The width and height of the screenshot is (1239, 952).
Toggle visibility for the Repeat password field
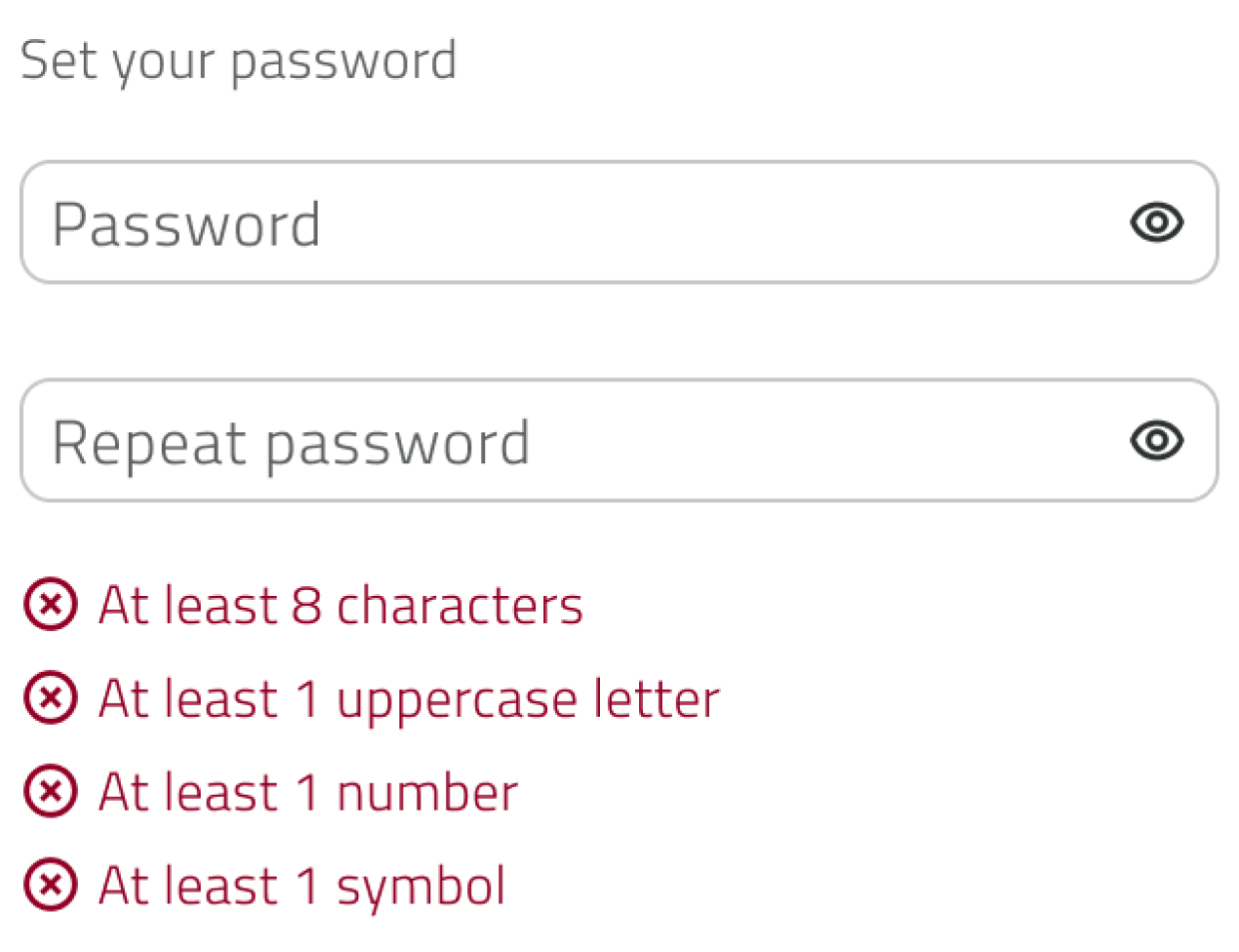pyautogui.click(x=1157, y=440)
